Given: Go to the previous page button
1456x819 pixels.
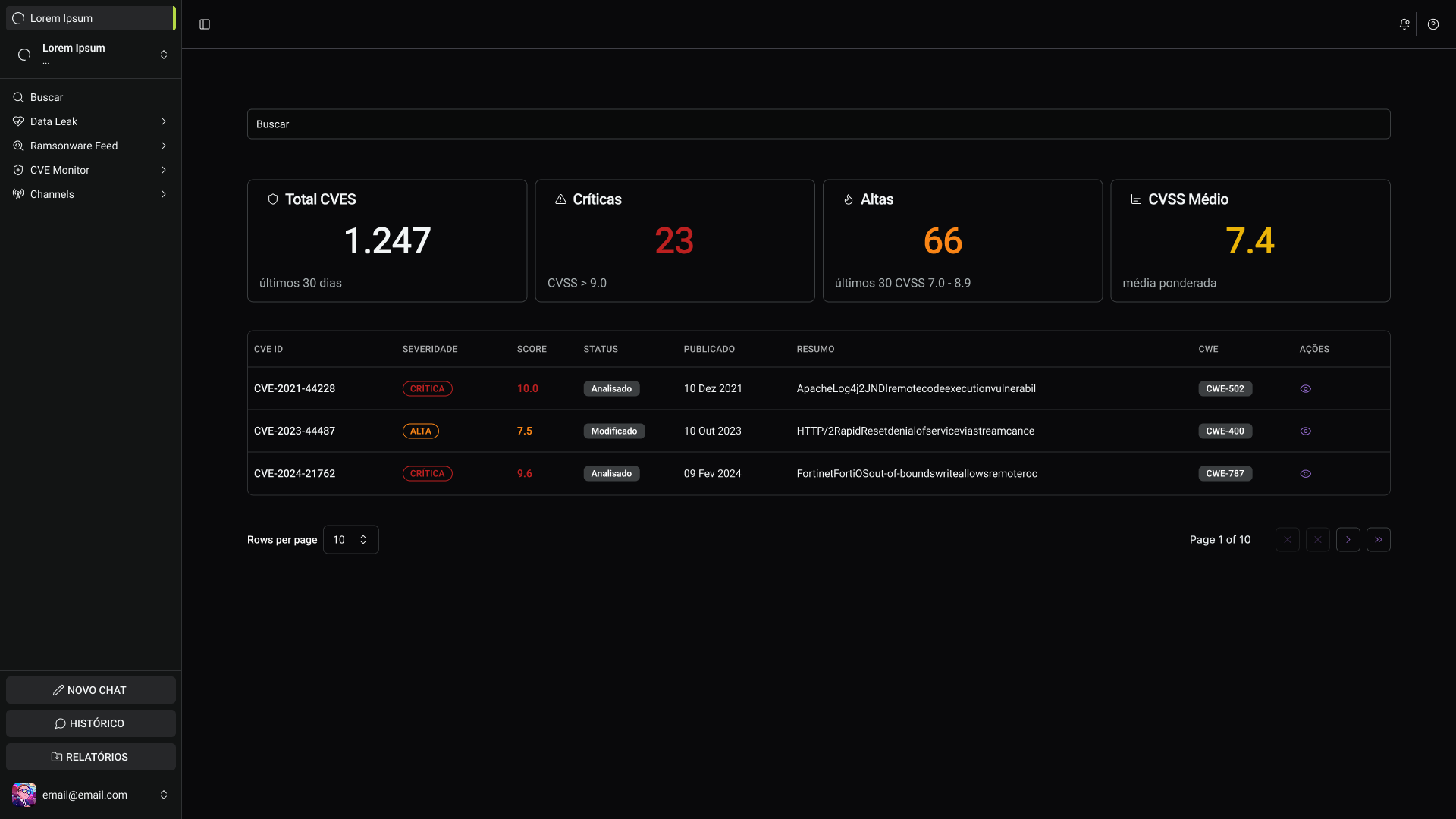Looking at the screenshot, I should [1317, 540].
